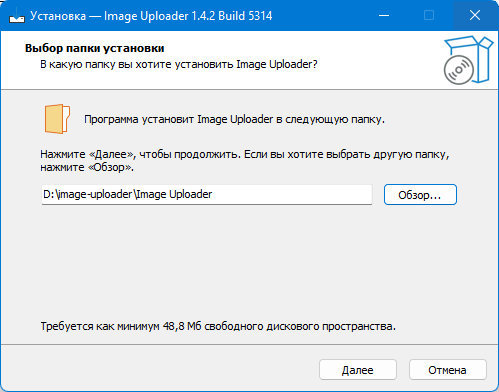Close the Image Uploader setup window

[475, 15]
